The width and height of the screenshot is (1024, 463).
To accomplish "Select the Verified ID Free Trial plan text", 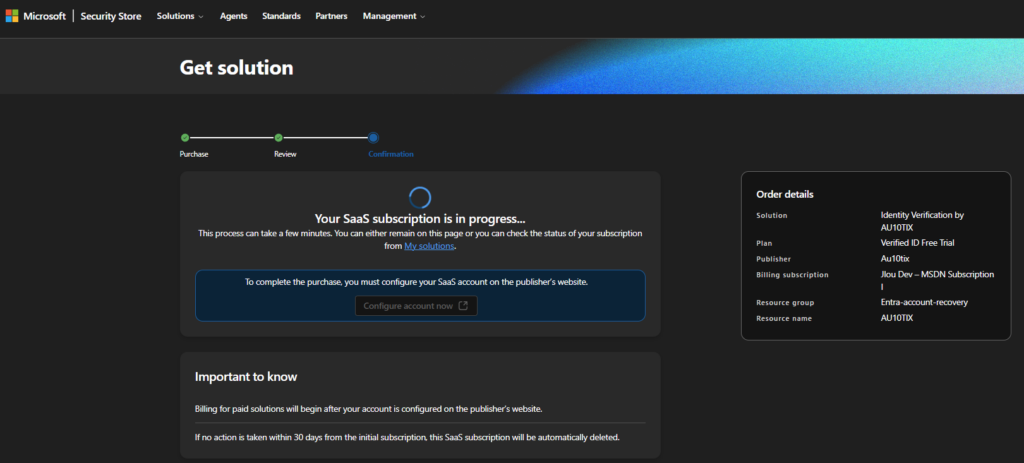I will (918, 242).
